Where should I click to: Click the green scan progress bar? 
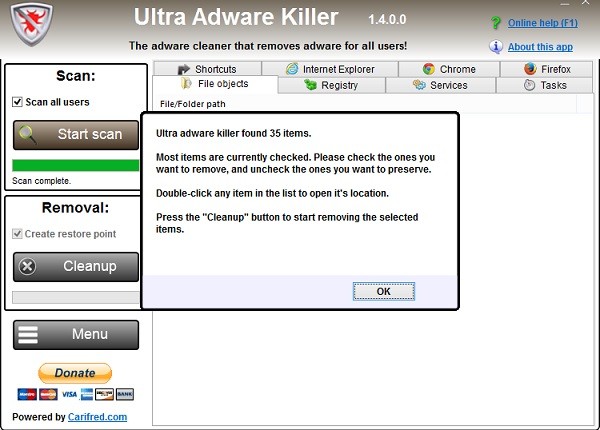click(x=76, y=165)
